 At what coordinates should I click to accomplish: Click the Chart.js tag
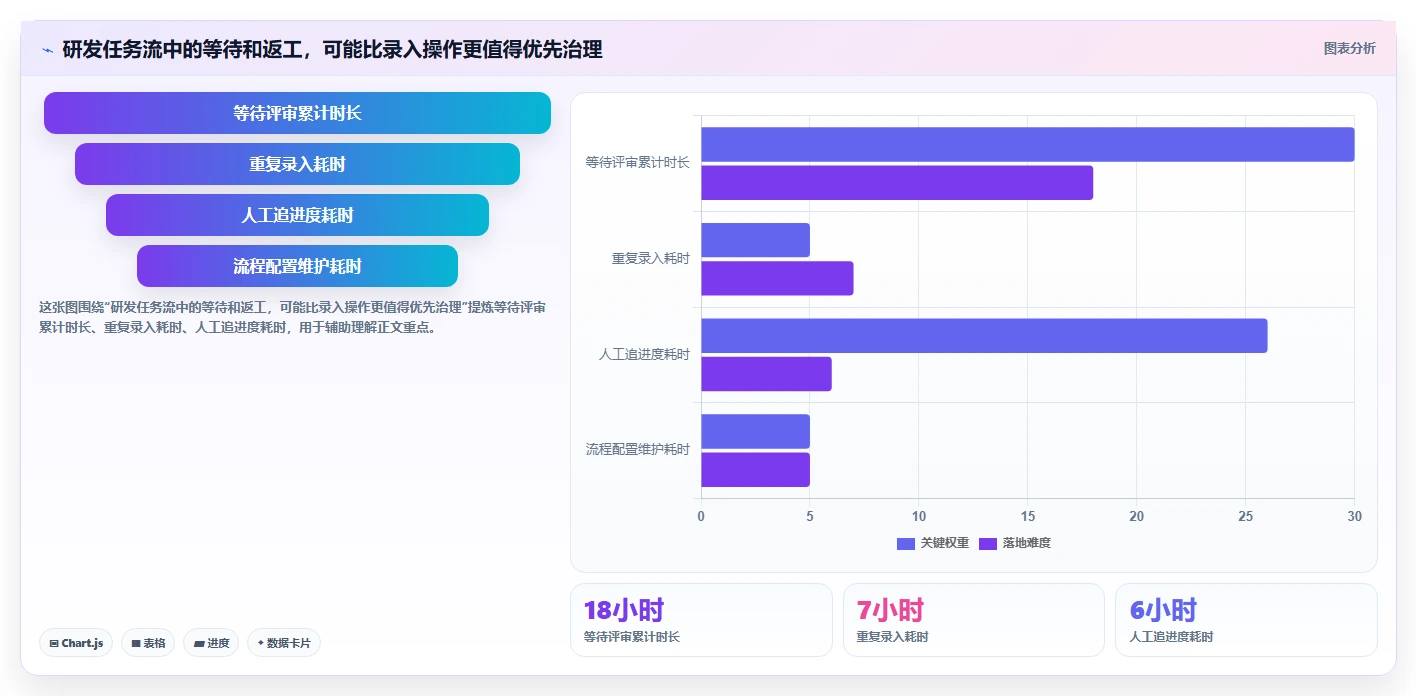click(x=76, y=643)
